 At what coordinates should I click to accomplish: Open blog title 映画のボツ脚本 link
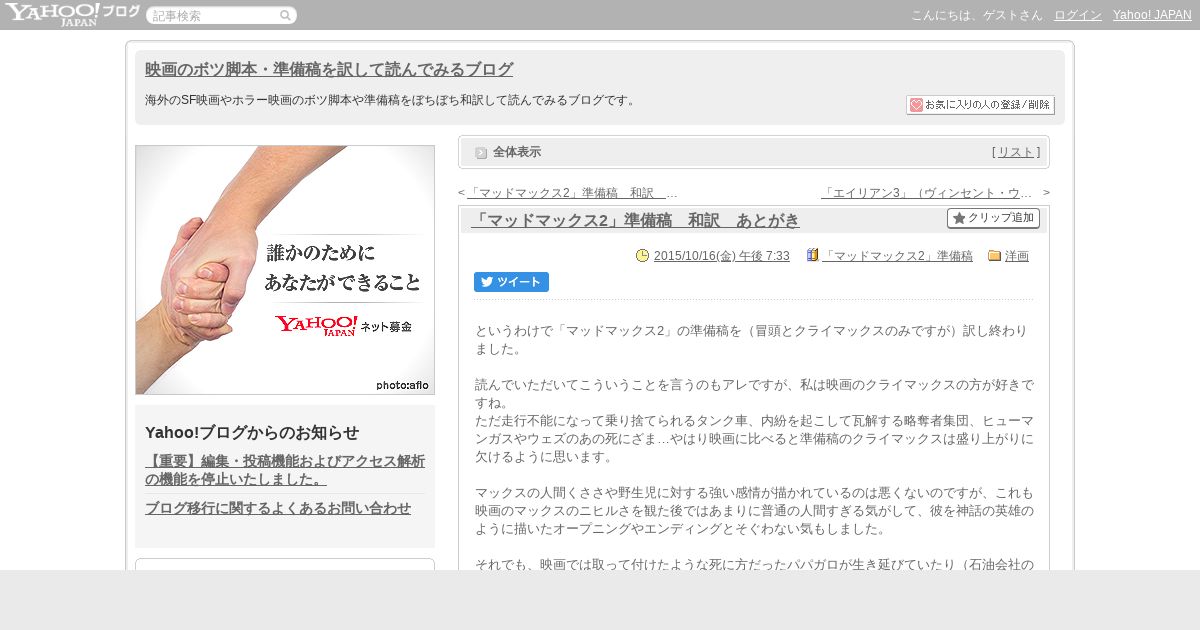(x=329, y=69)
